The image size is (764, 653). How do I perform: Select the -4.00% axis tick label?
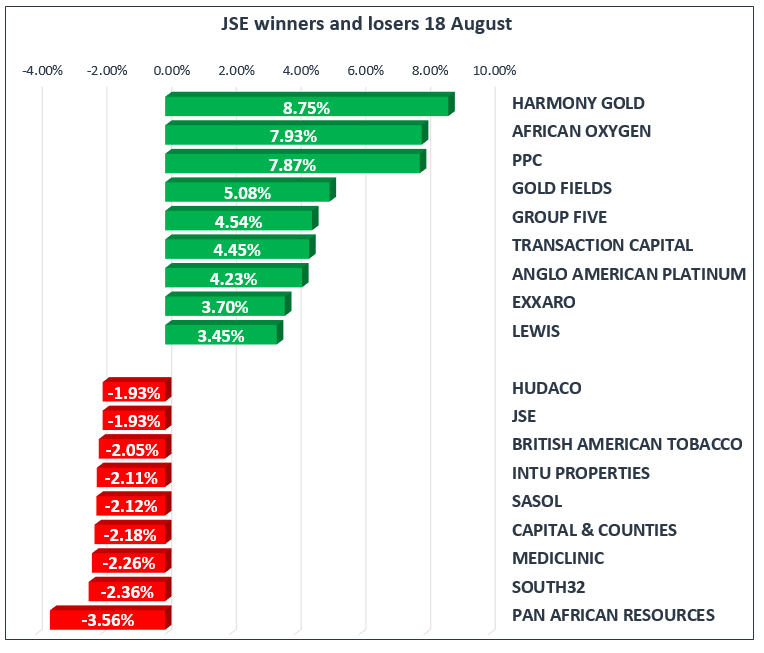click(43, 70)
